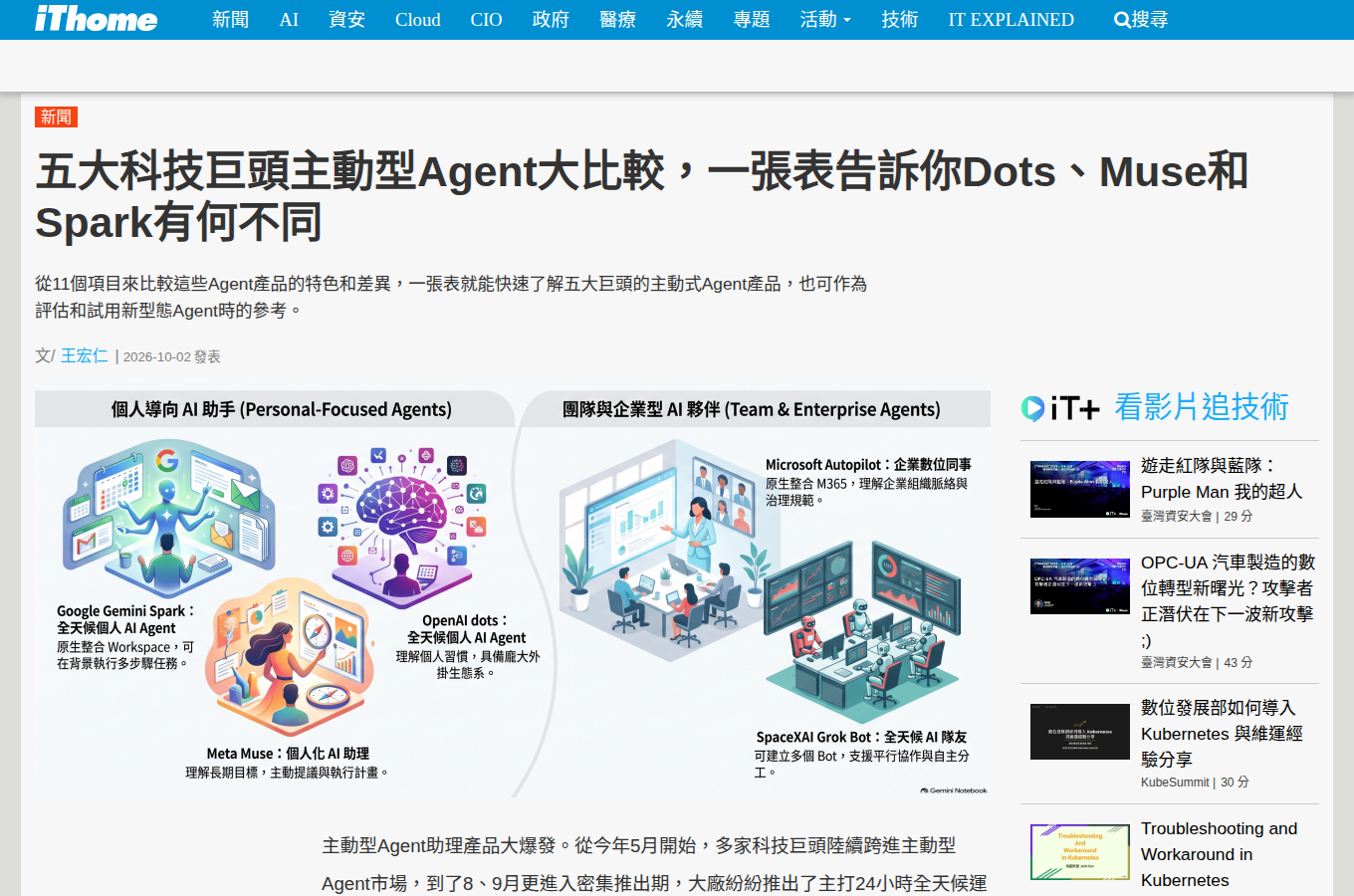Click 臺灣資安大會 | 43 分 label
This screenshot has width=1354, height=896.
tap(1197, 662)
